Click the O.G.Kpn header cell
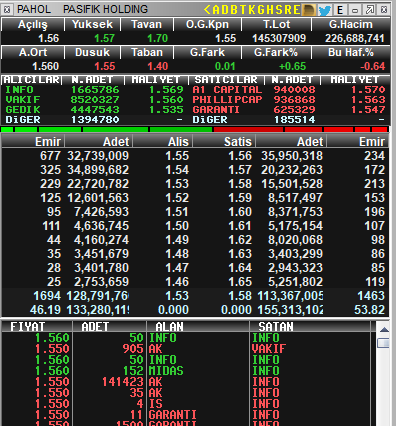This screenshot has width=396, height=426. [x=207, y=24]
